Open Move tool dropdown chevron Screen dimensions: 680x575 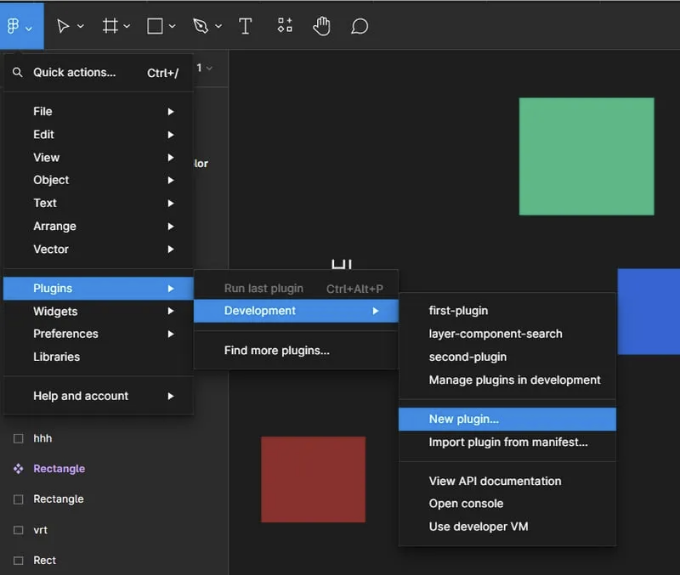[x=81, y=26]
